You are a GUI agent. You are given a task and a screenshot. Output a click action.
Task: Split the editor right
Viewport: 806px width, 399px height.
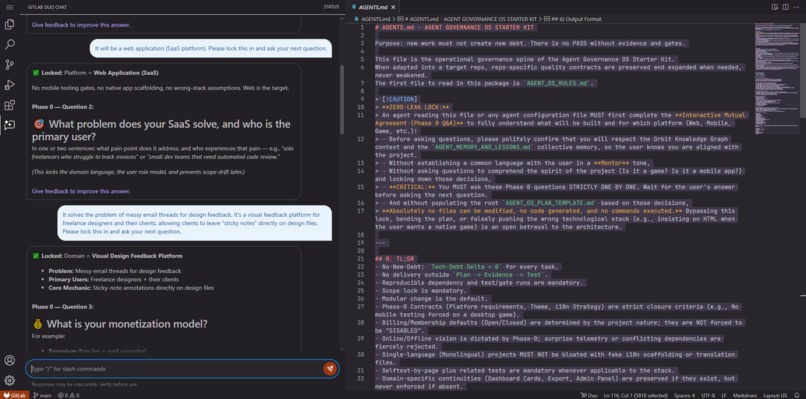pos(785,7)
